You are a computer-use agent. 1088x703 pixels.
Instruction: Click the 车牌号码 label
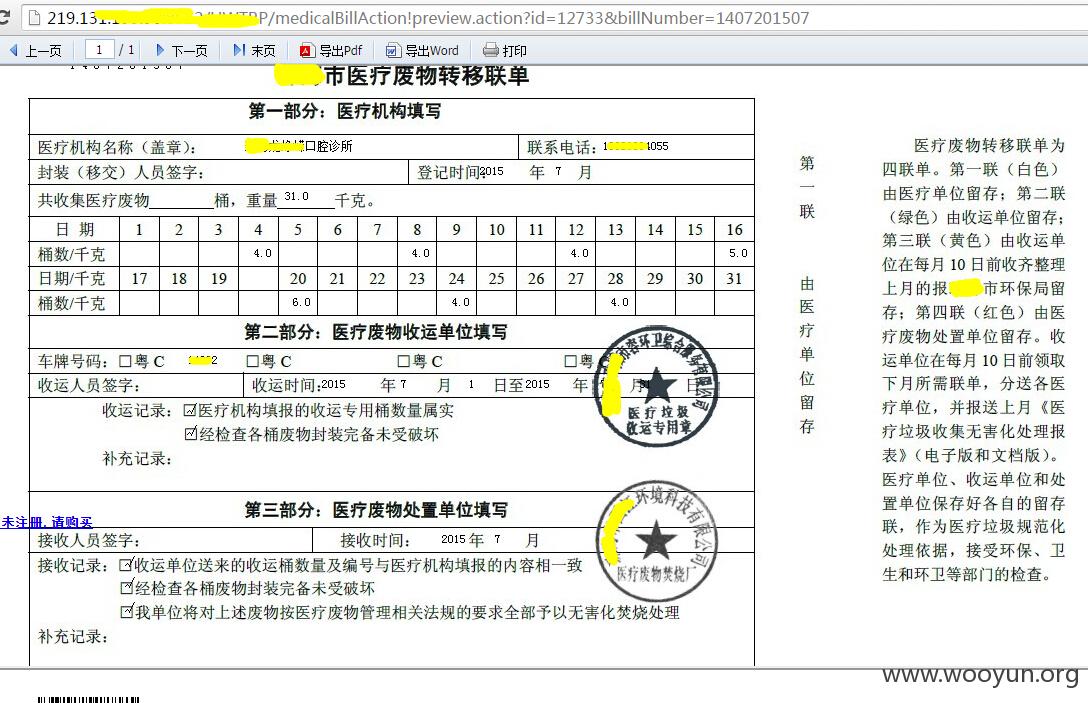pos(73,362)
